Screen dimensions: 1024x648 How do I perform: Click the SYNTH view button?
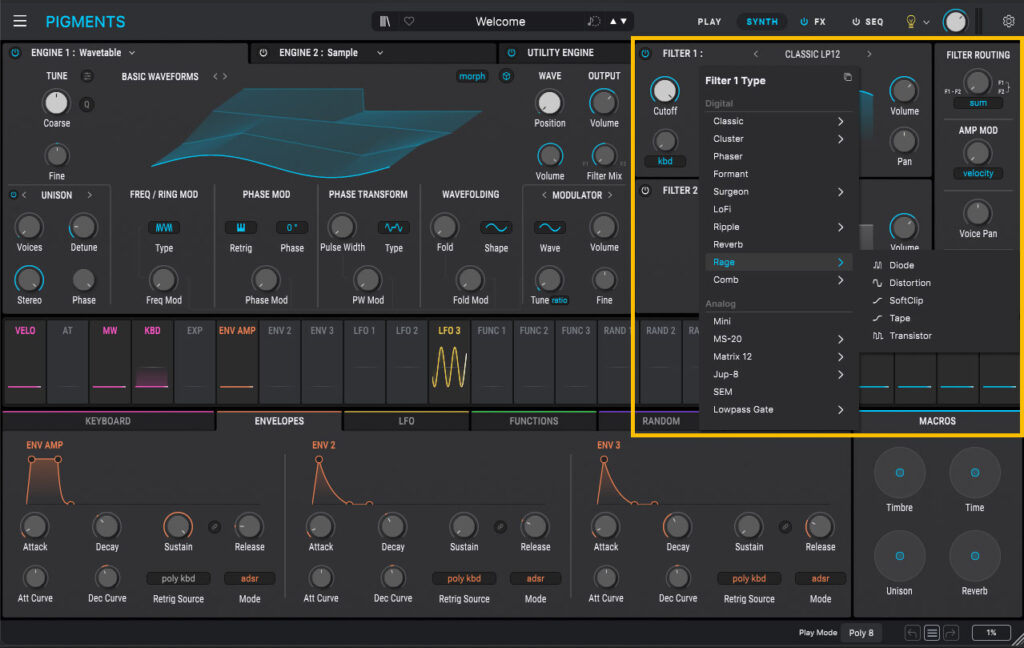tap(762, 22)
